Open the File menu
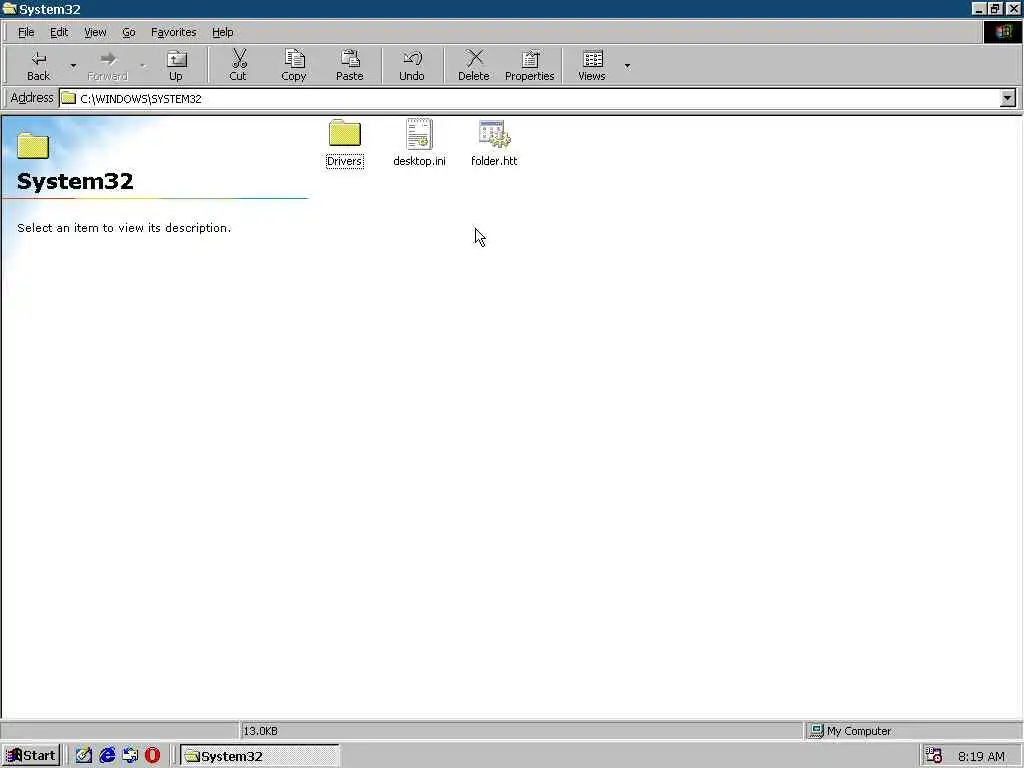1024x768 pixels. (x=26, y=32)
